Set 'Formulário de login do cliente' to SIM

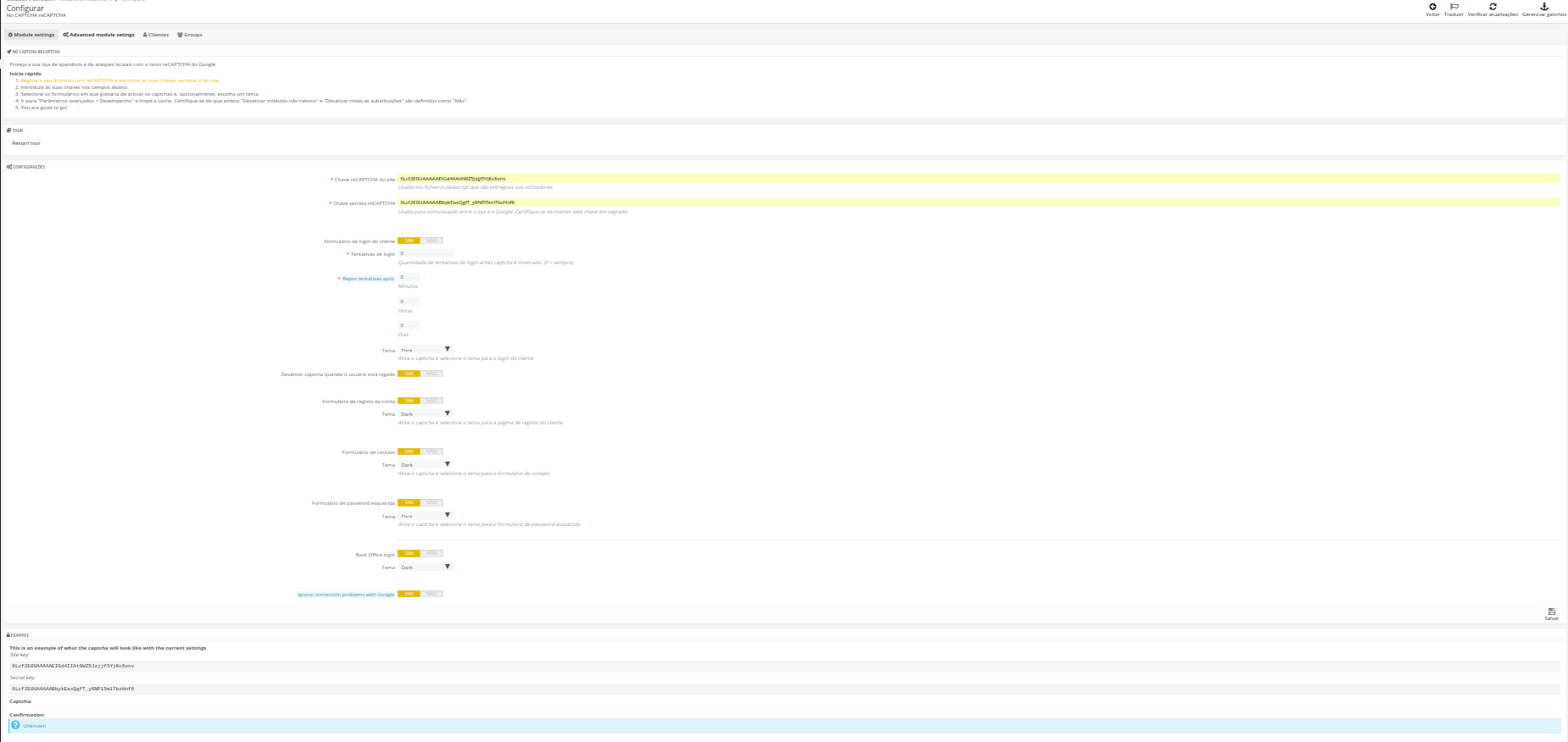pos(409,241)
